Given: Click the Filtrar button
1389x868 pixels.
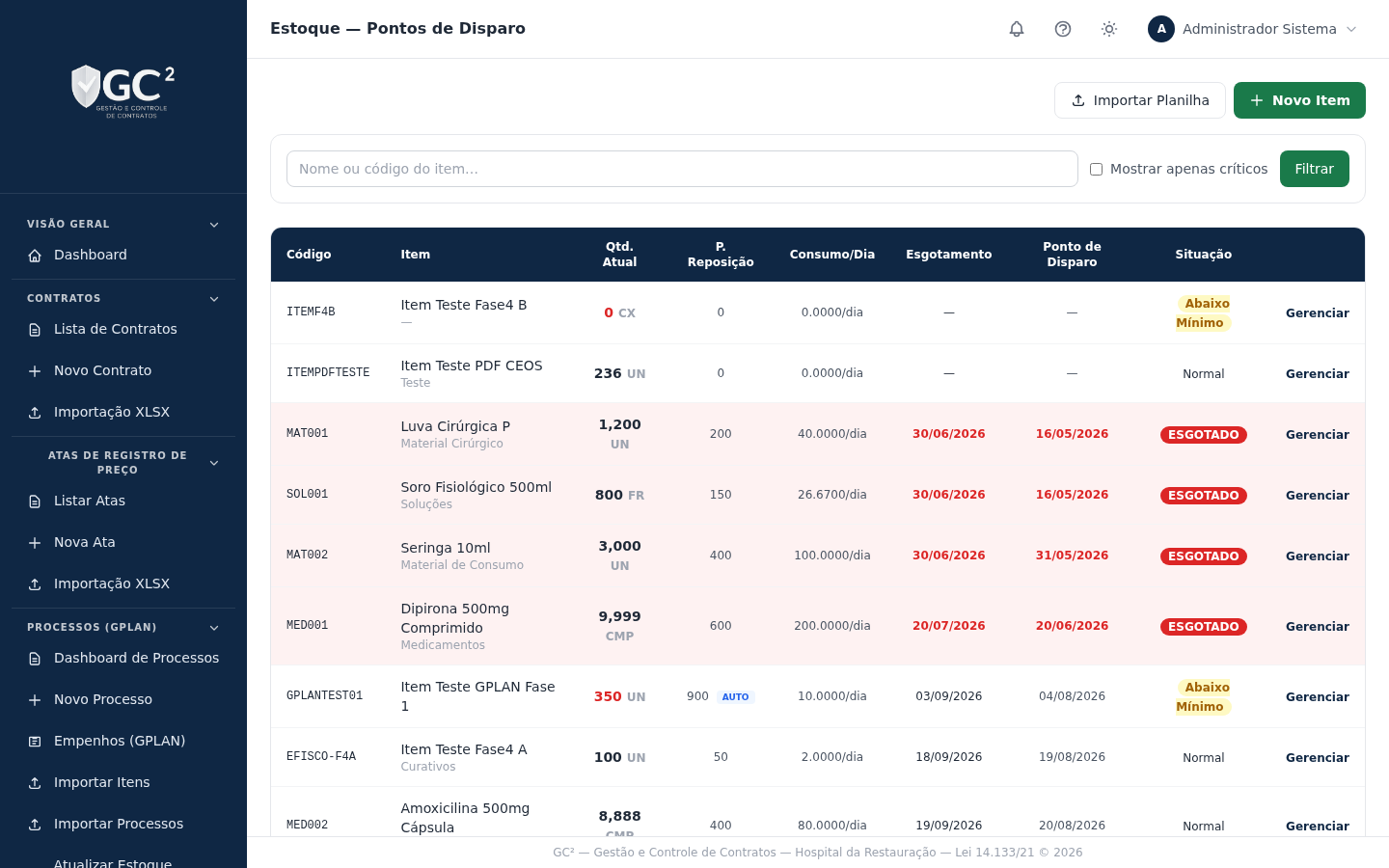Looking at the screenshot, I should pos(1314,169).
